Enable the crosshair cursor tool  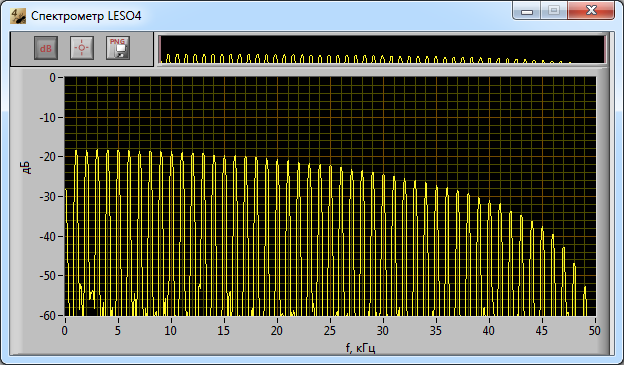[x=82, y=48]
